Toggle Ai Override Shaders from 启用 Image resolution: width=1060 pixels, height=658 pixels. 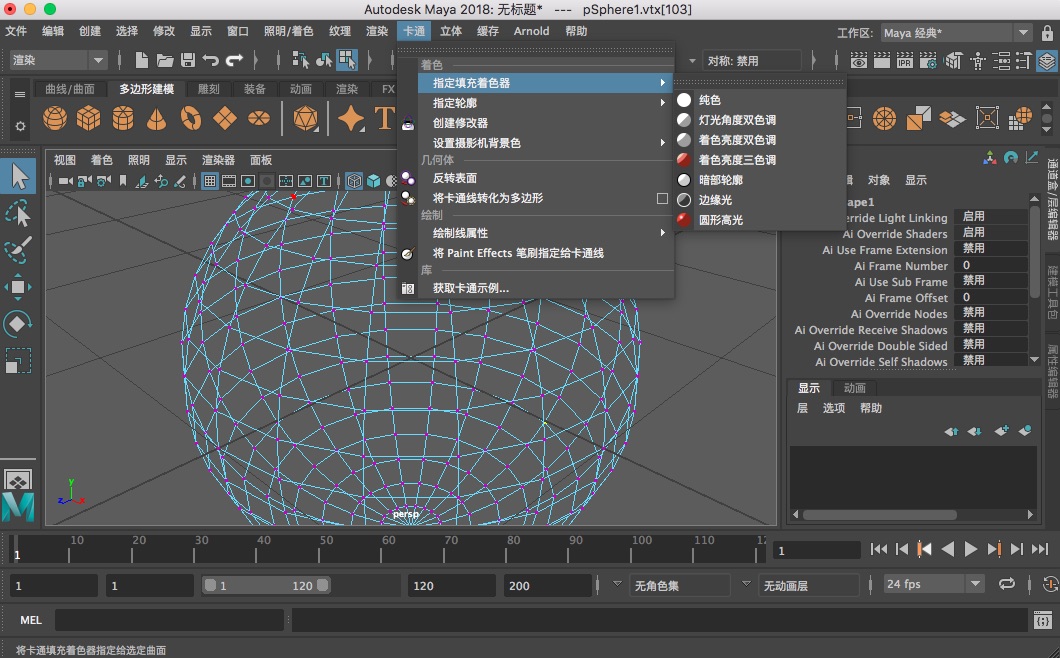[992, 233]
